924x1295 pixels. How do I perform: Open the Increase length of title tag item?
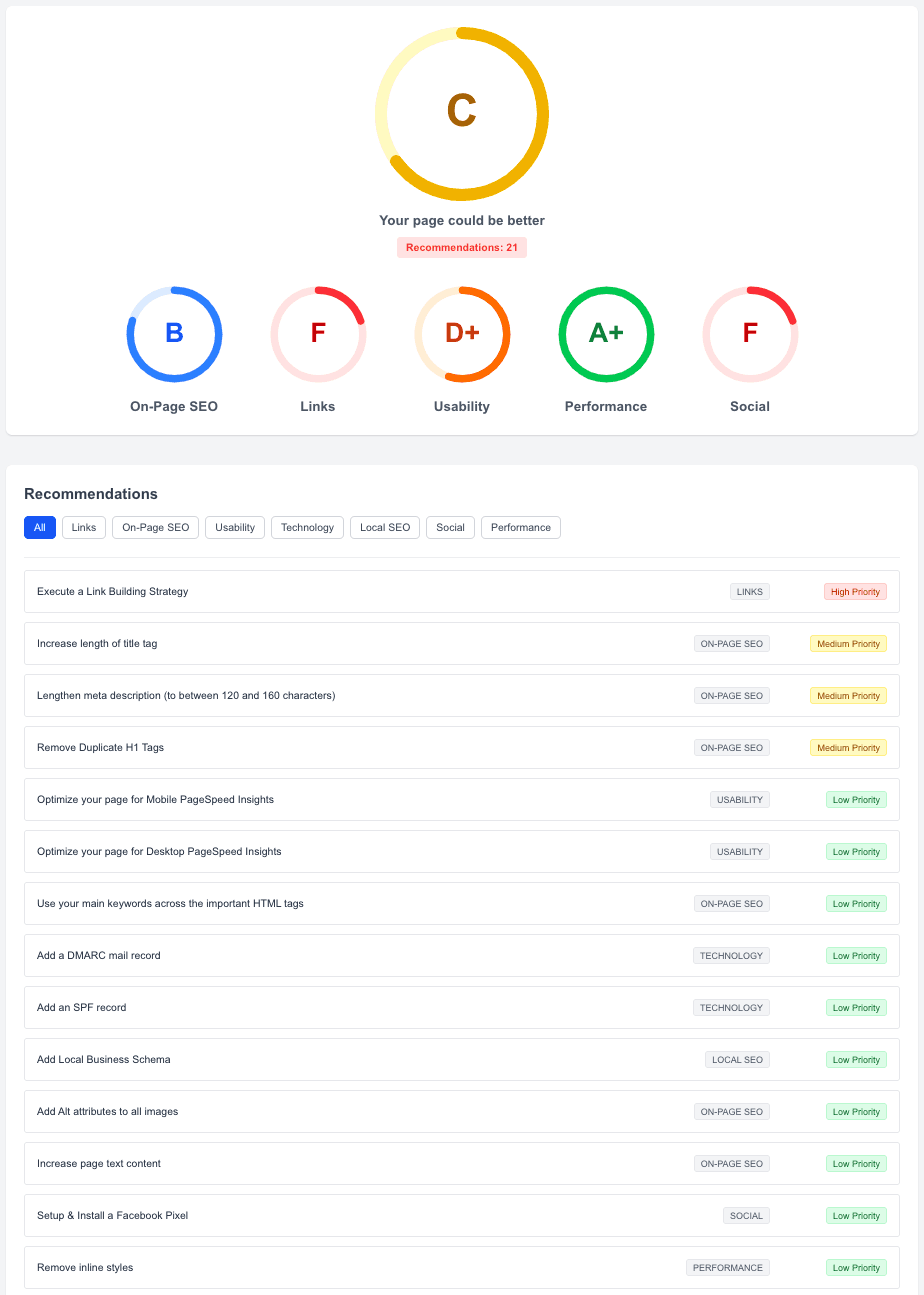(96, 643)
